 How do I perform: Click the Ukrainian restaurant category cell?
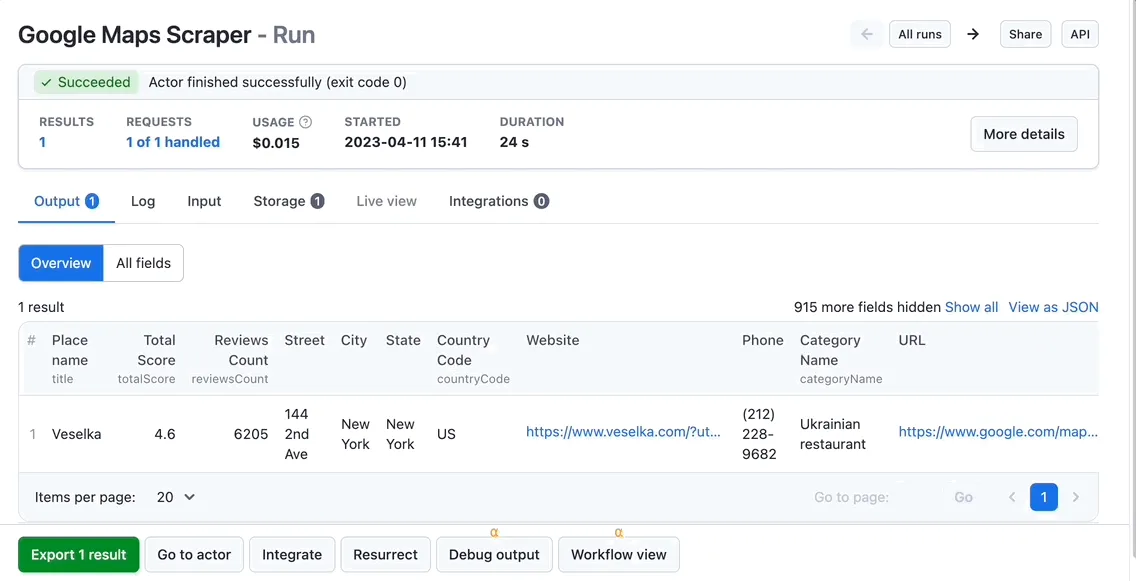click(832, 434)
